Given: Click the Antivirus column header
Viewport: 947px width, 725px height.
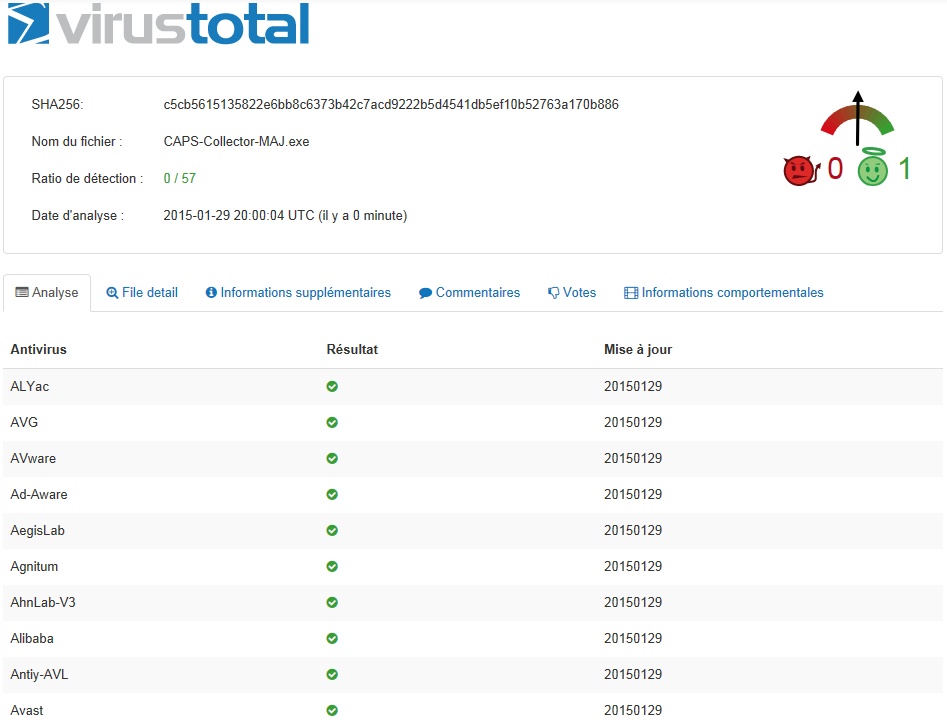Looking at the screenshot, I should click(x=38, y=349).
